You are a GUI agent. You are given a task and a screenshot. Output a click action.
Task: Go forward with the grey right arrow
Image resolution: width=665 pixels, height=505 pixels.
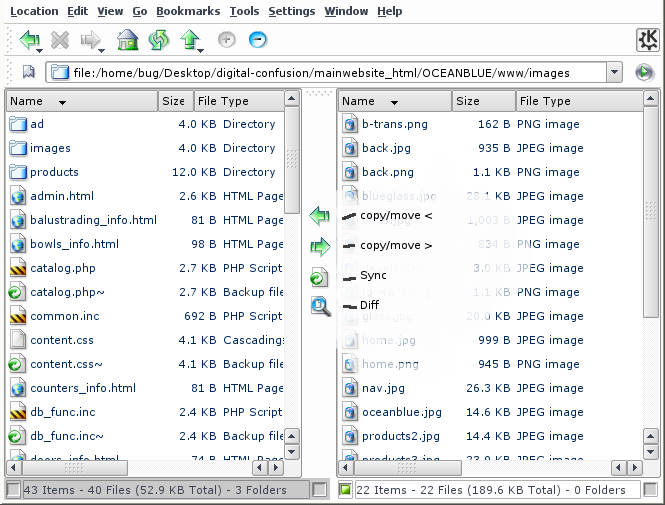point(90,40)
